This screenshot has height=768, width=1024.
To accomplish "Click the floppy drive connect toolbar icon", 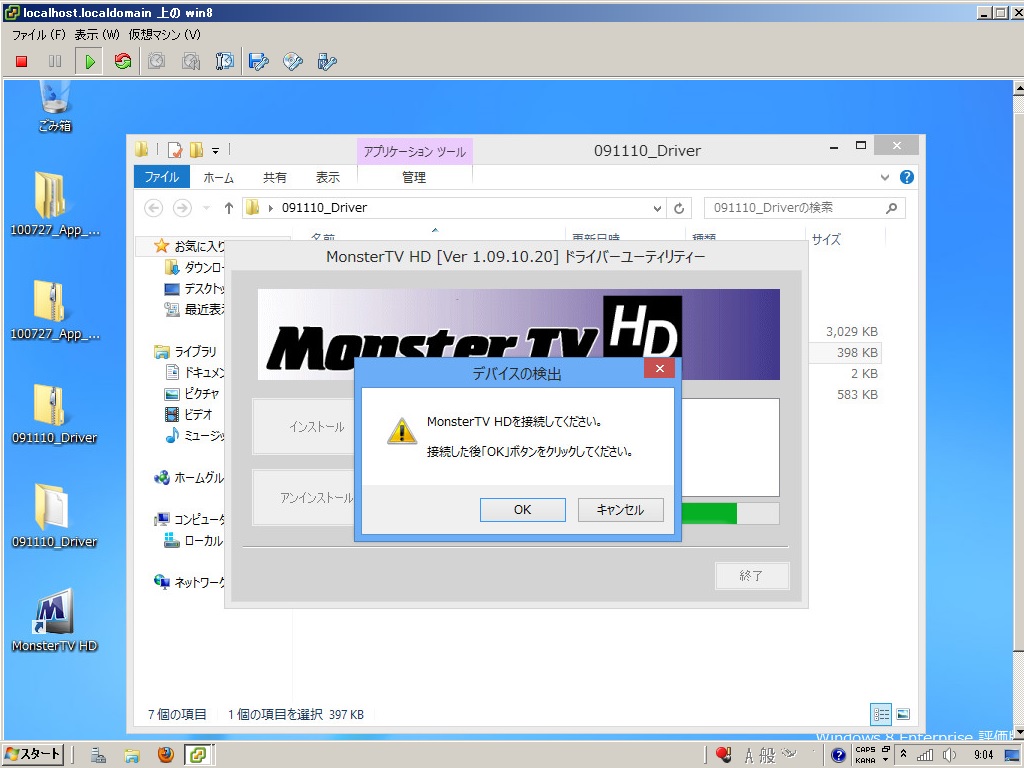I will (259, 61).
